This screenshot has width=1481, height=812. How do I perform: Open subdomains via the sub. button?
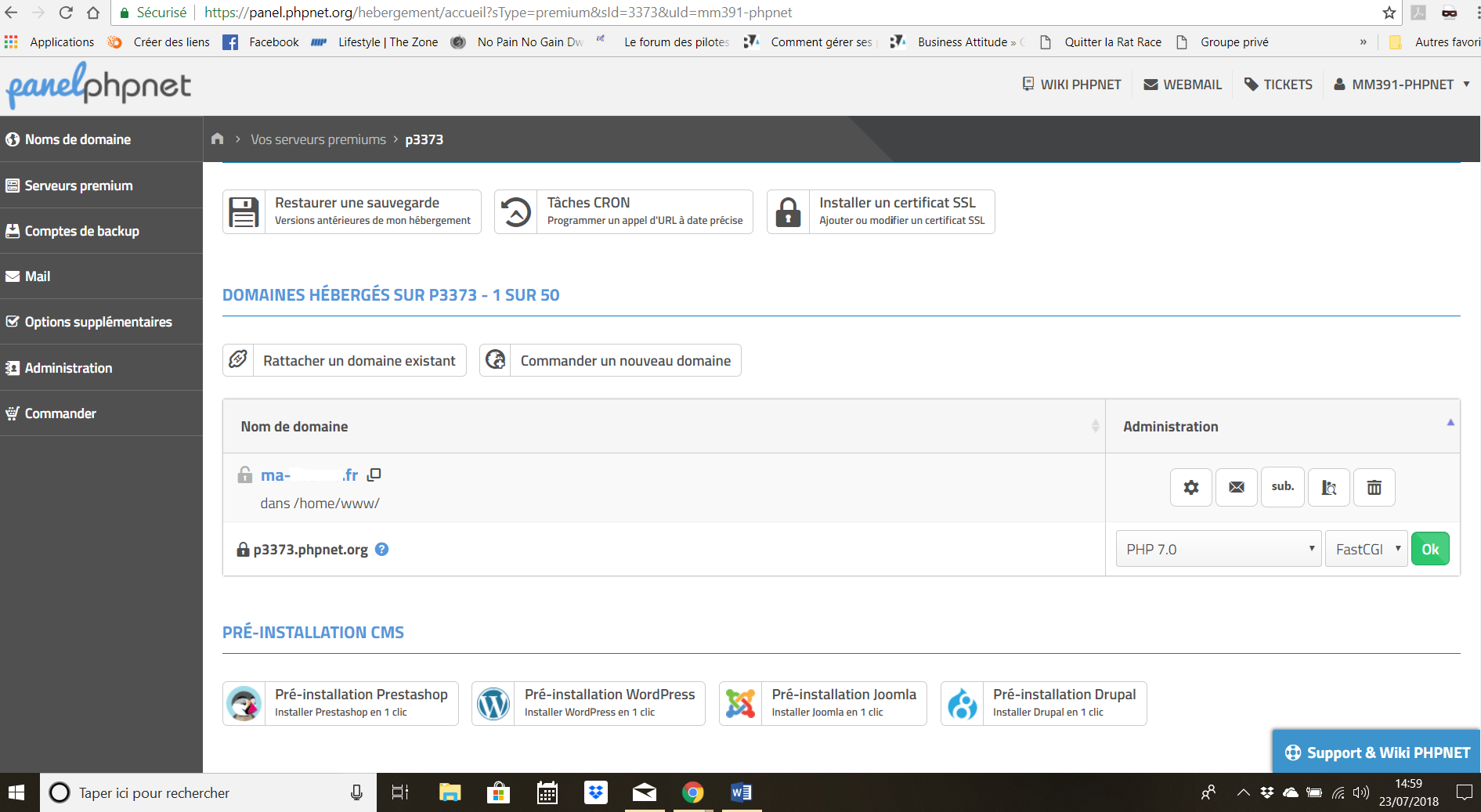[x=1282, y=487]
